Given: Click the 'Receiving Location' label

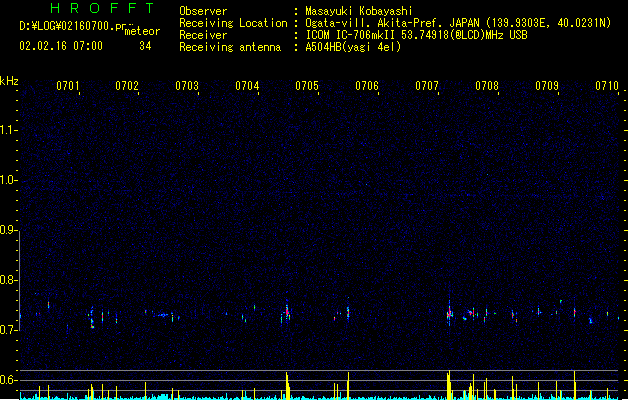Looking at the screenshot, I should click(233, 23).
